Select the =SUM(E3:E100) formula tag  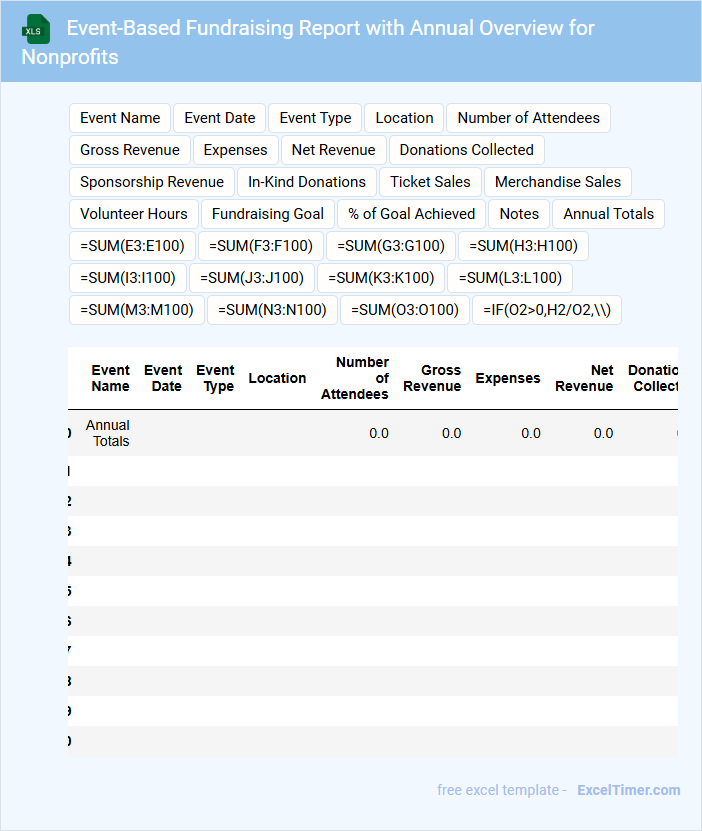click(x=132, y=246)
